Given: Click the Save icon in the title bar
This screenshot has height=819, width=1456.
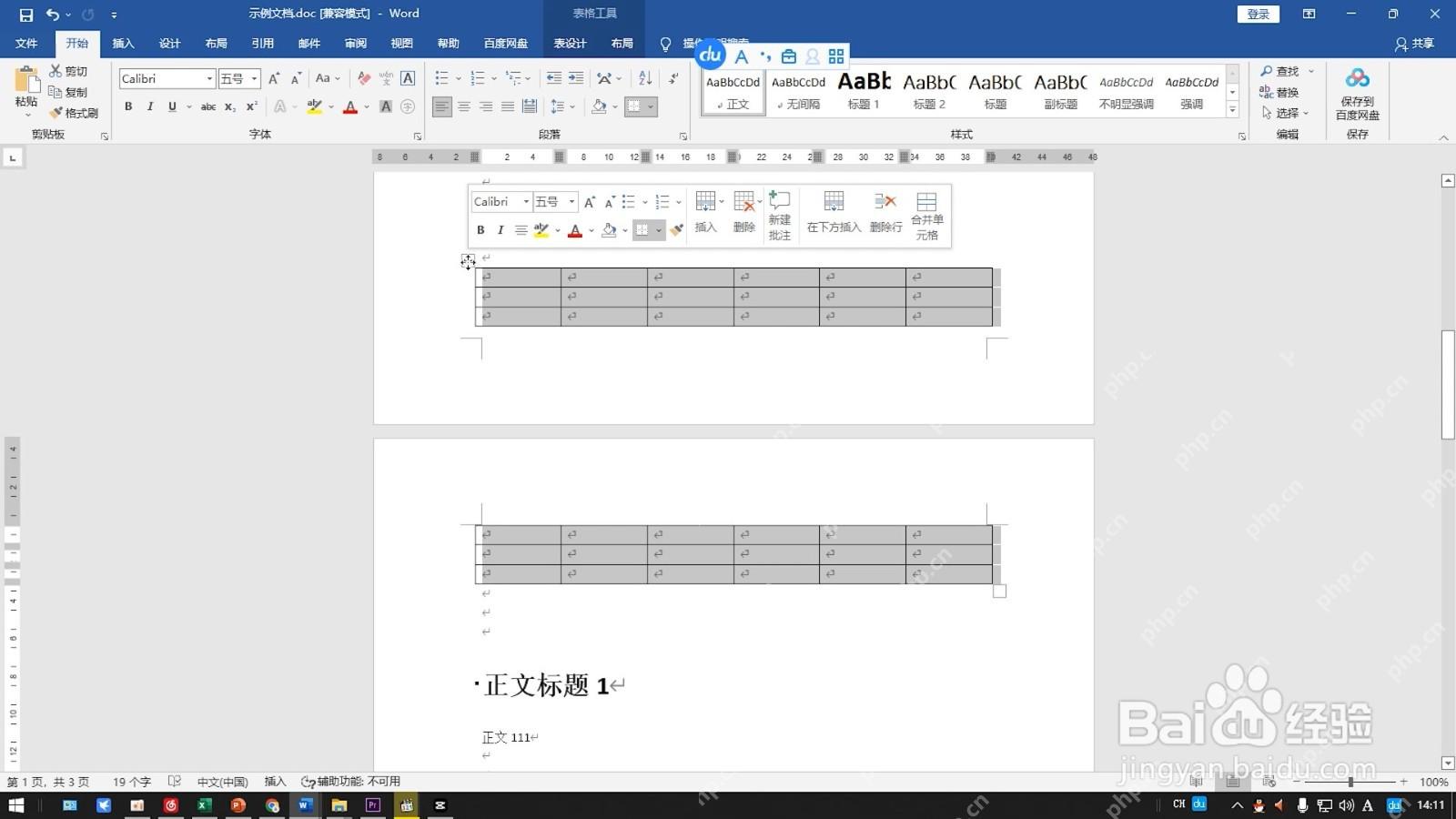Looking at the screenshot, I should (26, 15).
